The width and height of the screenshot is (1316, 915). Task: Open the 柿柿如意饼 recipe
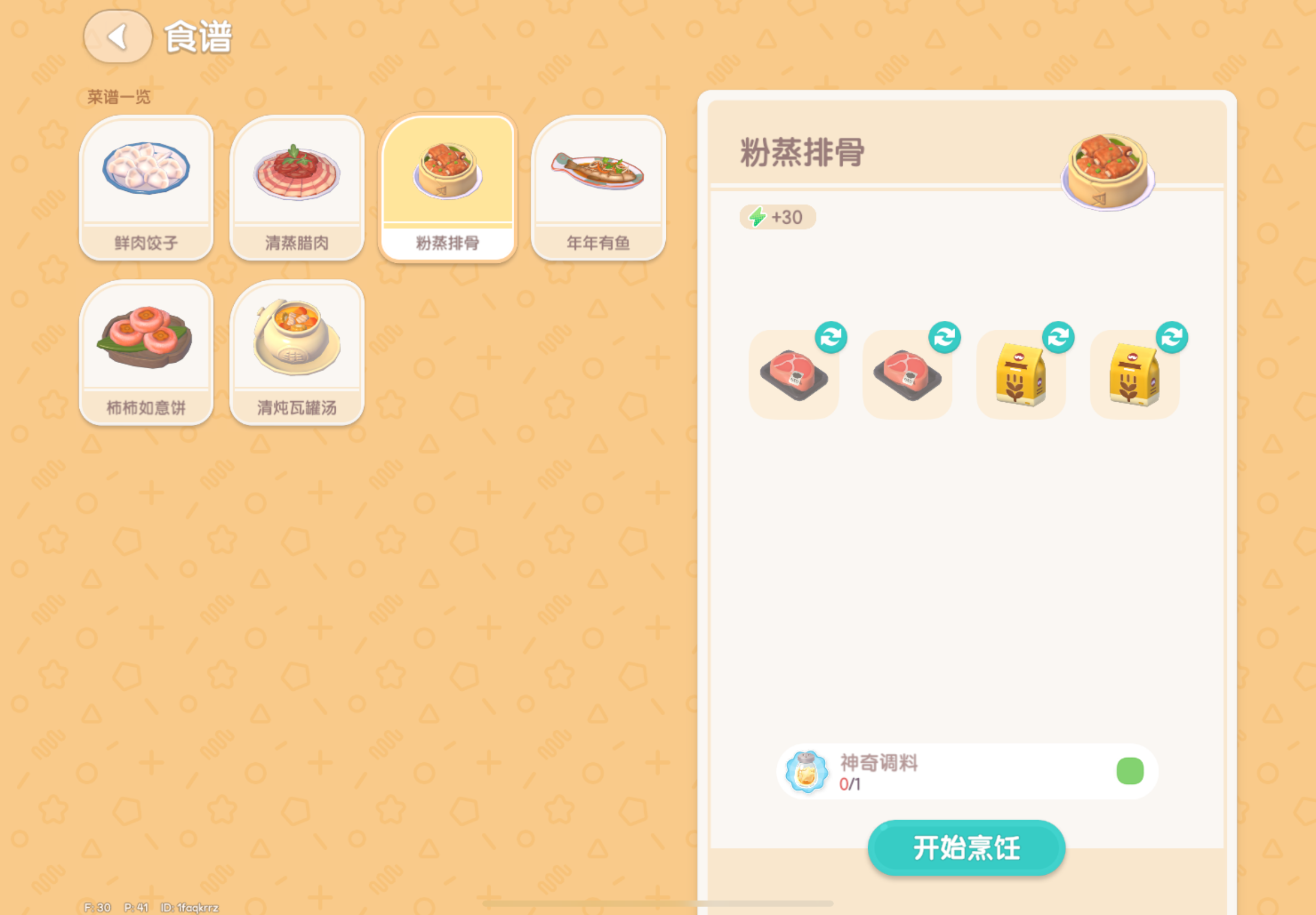[x=146, y=353]
